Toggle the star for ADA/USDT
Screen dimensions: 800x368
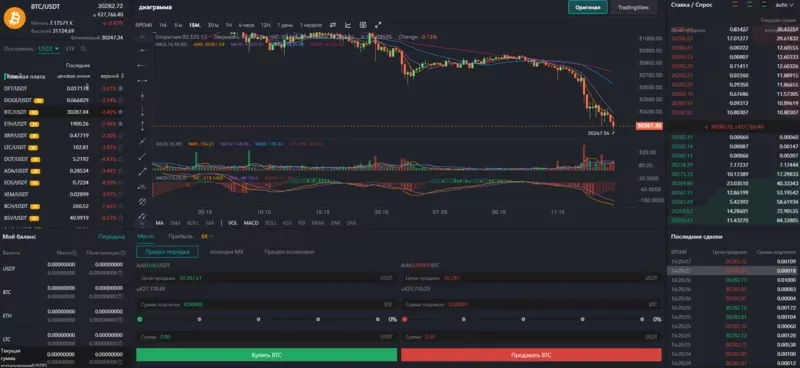click(121, 171)
